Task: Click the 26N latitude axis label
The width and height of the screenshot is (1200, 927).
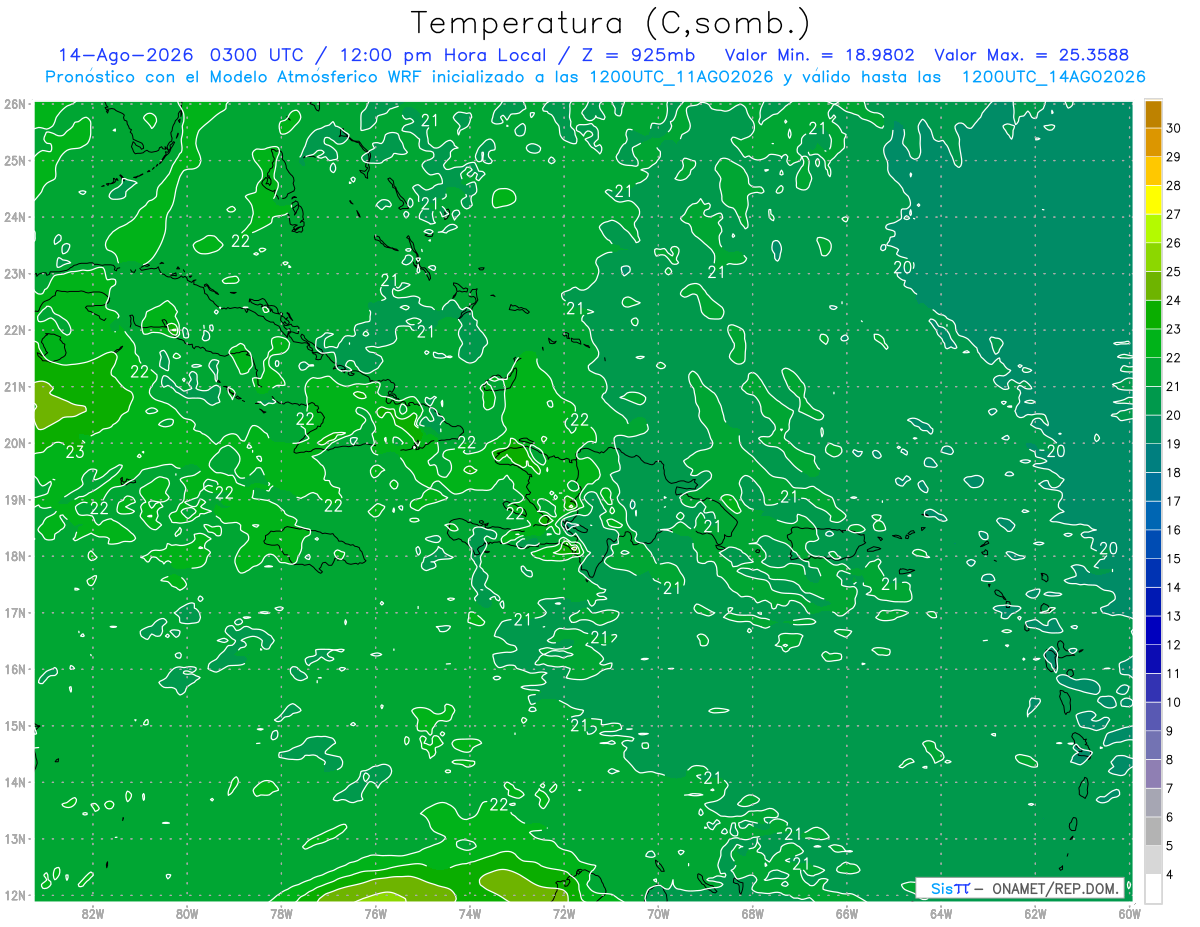Action: (15, 103)
